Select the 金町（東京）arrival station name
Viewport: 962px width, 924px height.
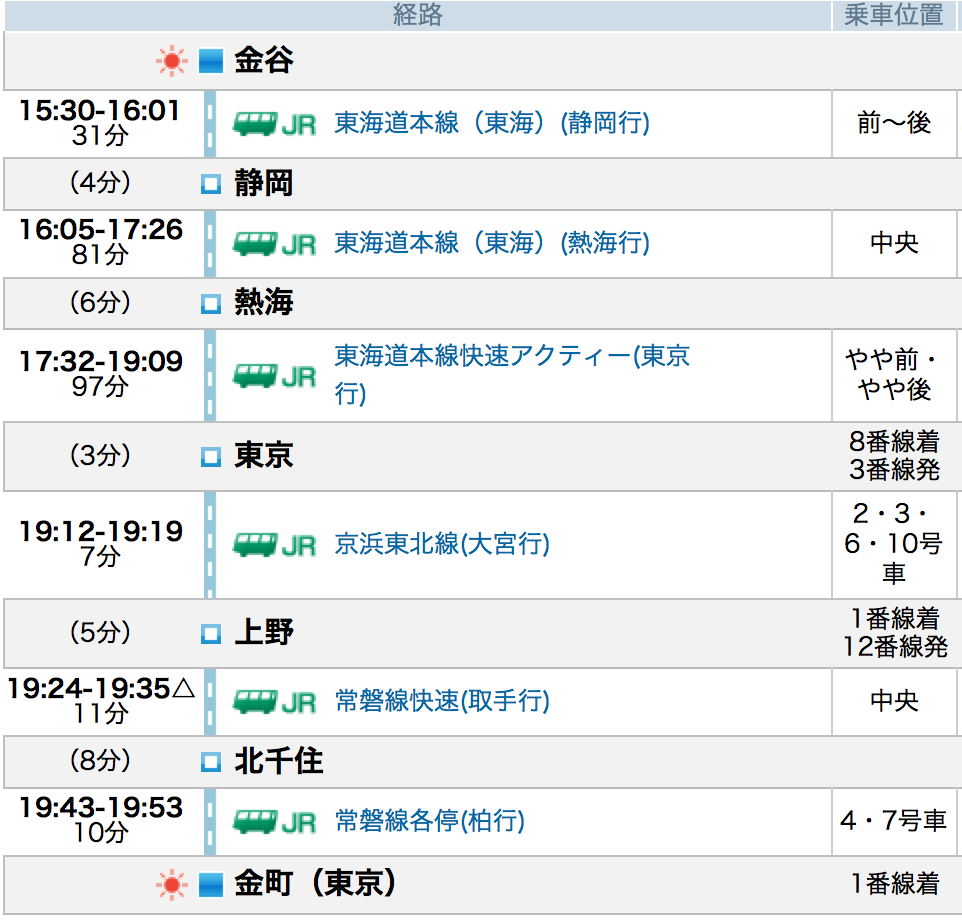coord(315,884)
